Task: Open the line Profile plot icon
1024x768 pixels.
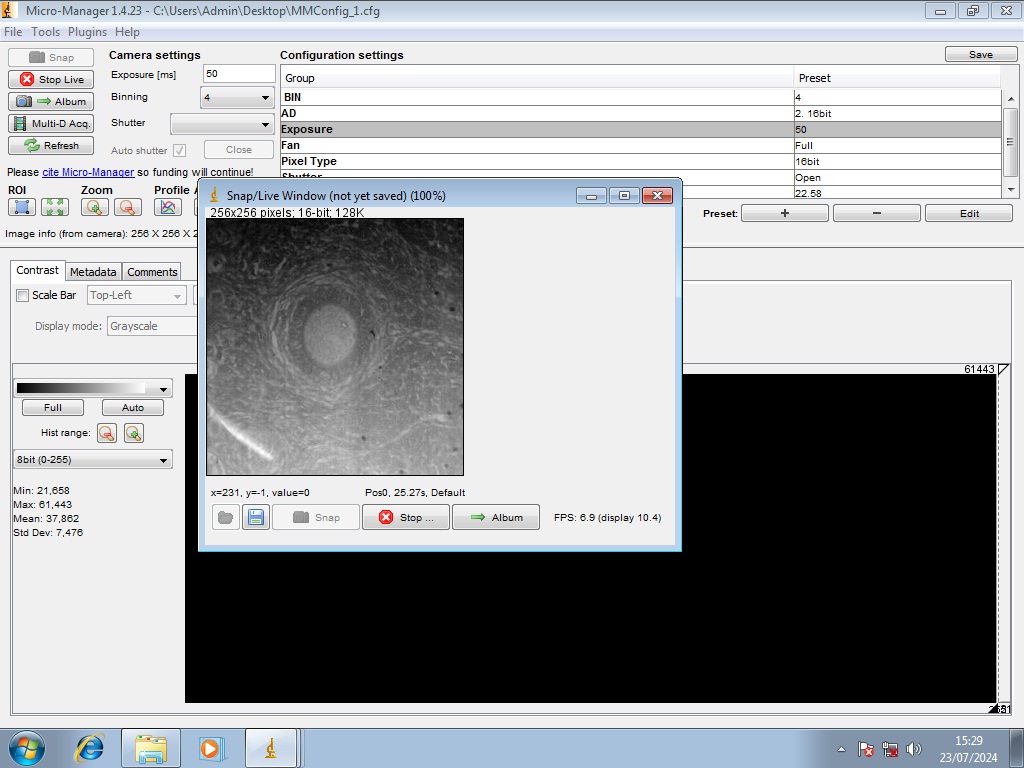Action: (x=168, y=207)
